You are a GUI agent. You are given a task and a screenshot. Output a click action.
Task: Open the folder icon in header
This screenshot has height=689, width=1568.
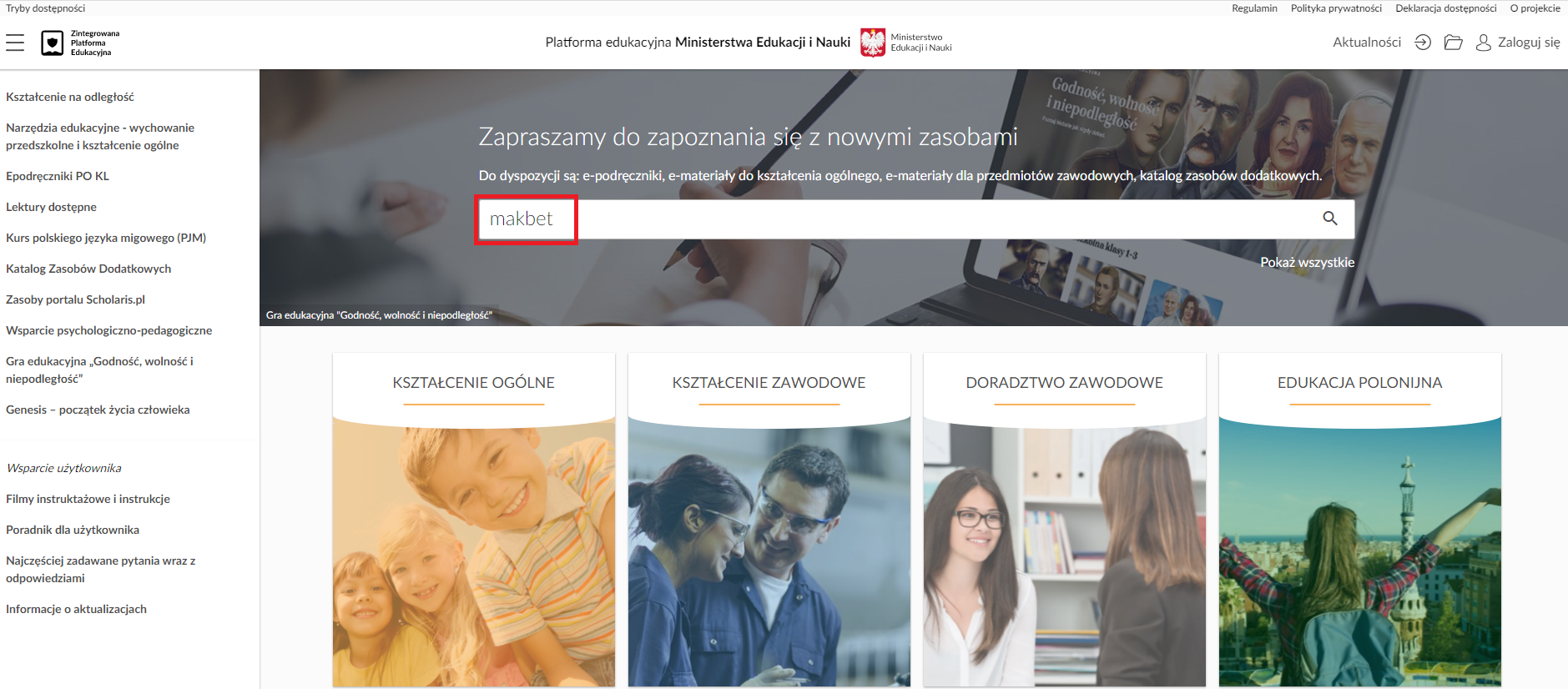click(1453, 43)
